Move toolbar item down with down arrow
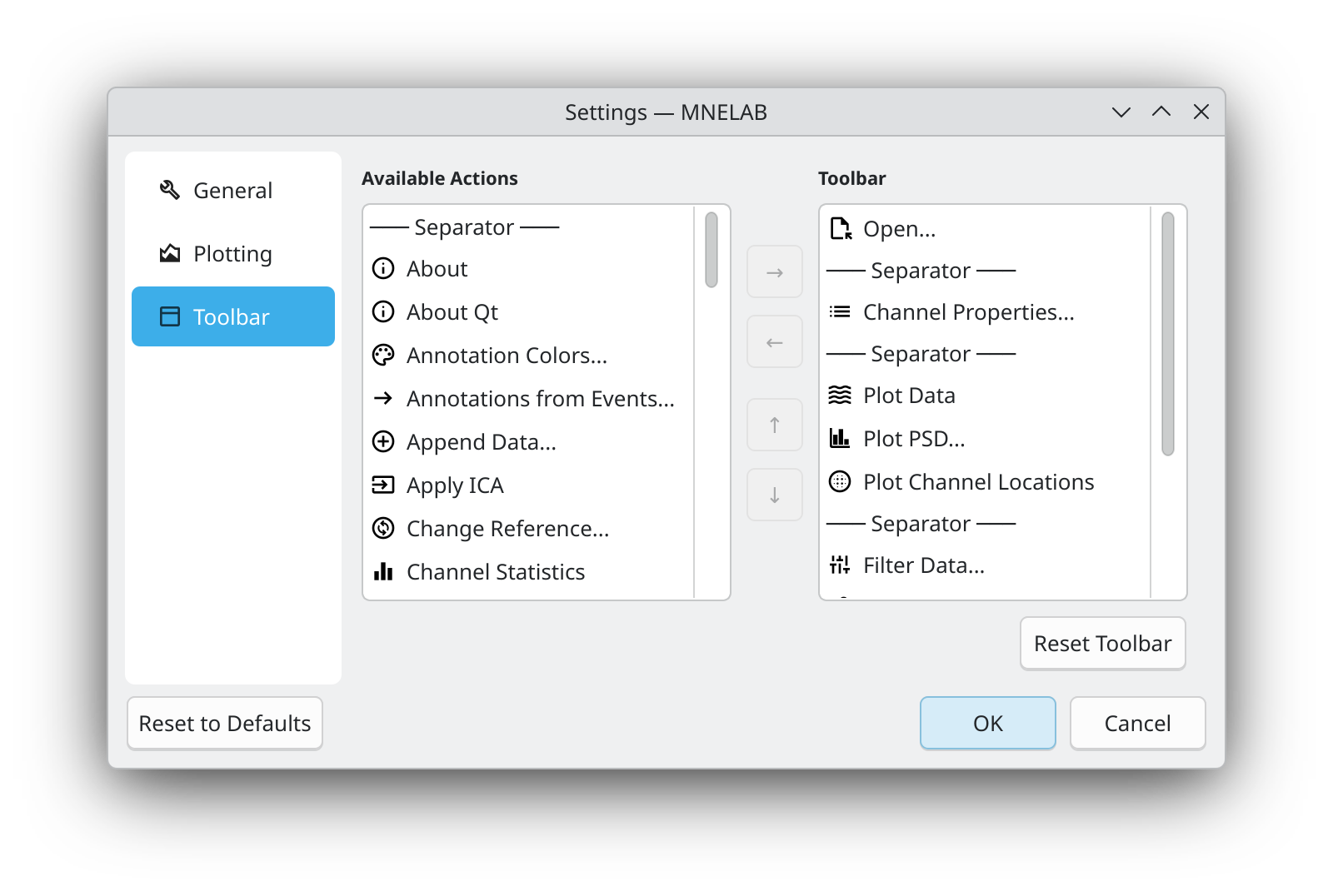The width and height of the screenshot is (1333, 896). coord(775,495)
